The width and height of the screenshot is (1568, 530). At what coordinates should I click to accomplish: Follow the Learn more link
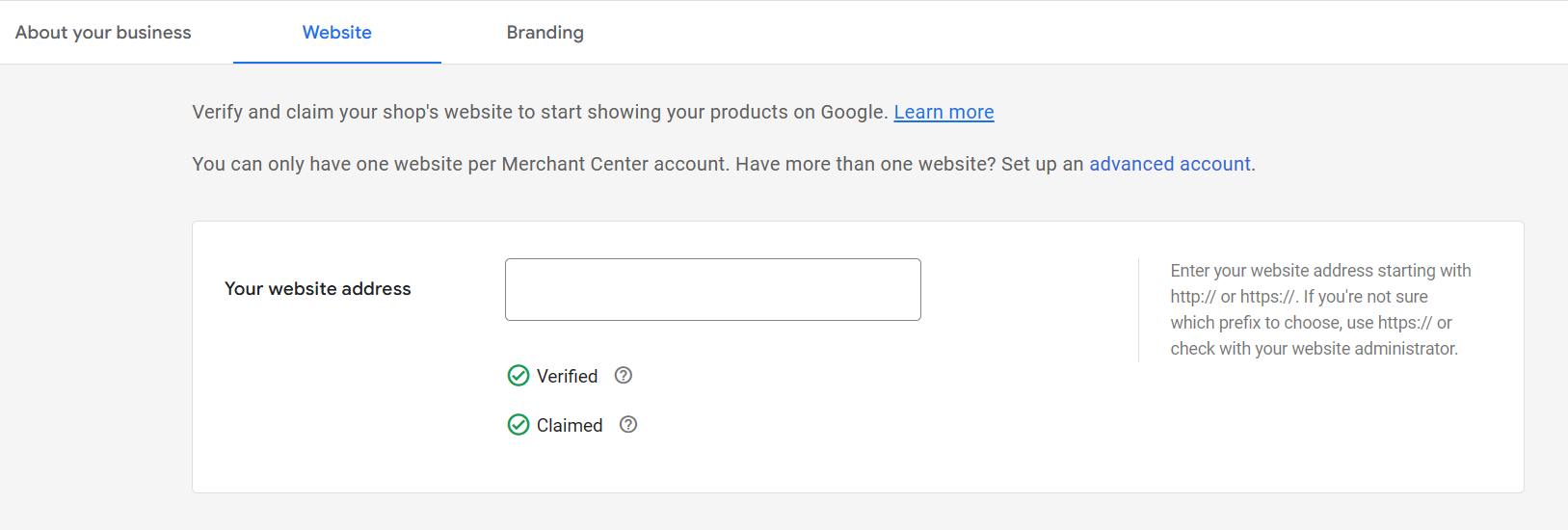point(943,112)
